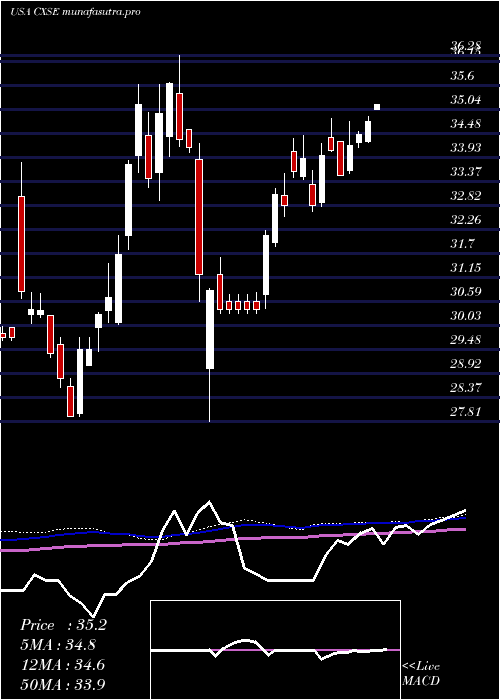This screenshot has height=700, width=500.
Task: Click the 'Price : 35.2' readout
Action: 63,625
